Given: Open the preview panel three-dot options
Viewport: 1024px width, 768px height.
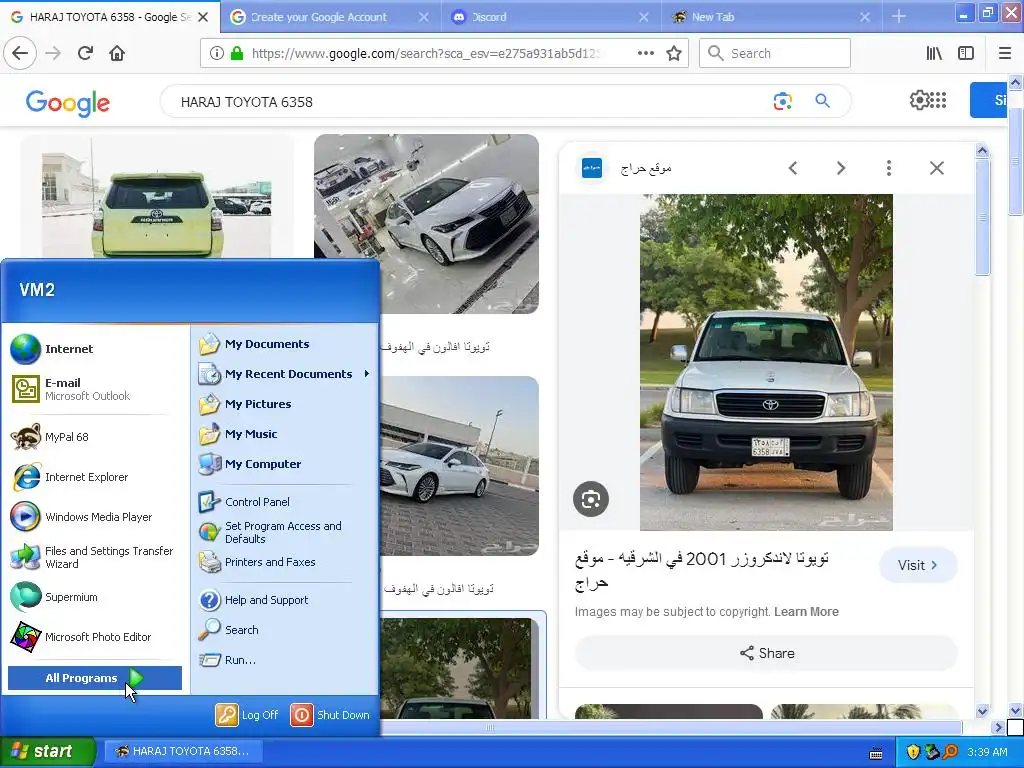Looking at the screenshot, I should [x=889, y=168].
